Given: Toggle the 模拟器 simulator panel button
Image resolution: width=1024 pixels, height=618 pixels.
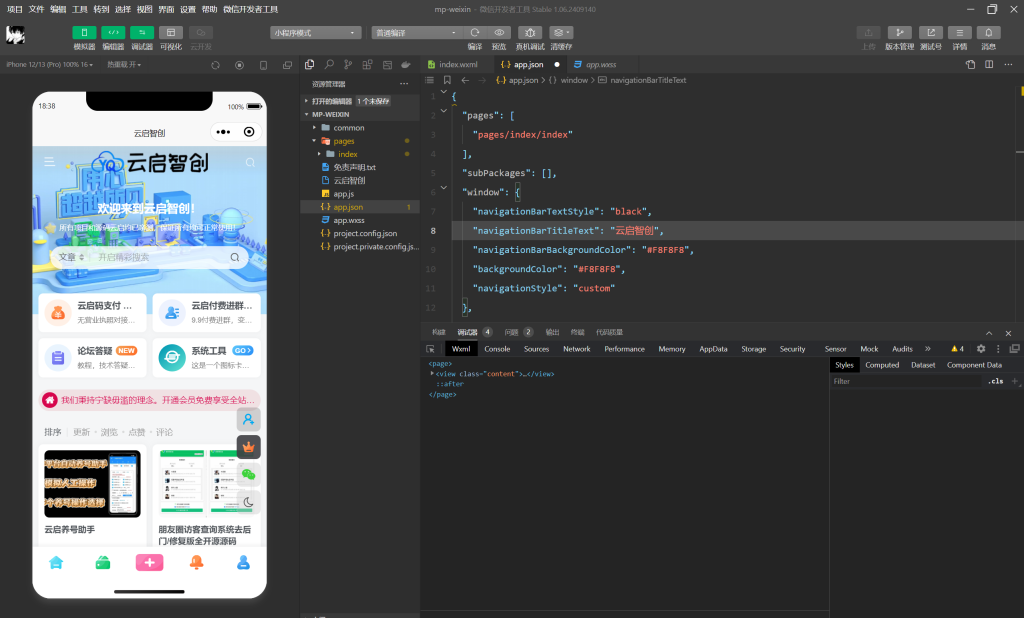Looking at the screenshot, I should [84, 33].
